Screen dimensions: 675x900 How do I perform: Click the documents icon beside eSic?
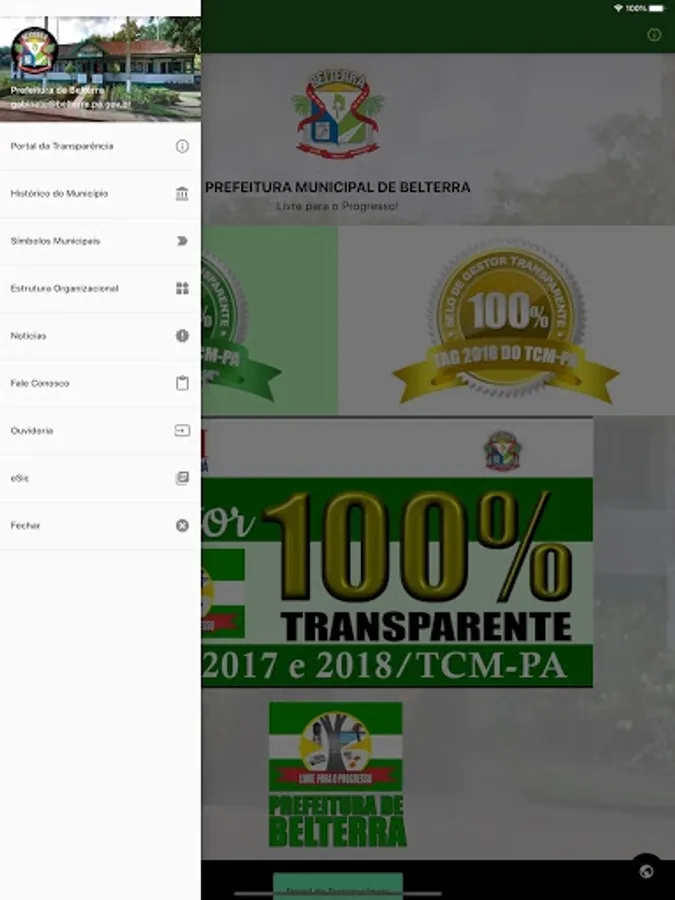(182, 478)
